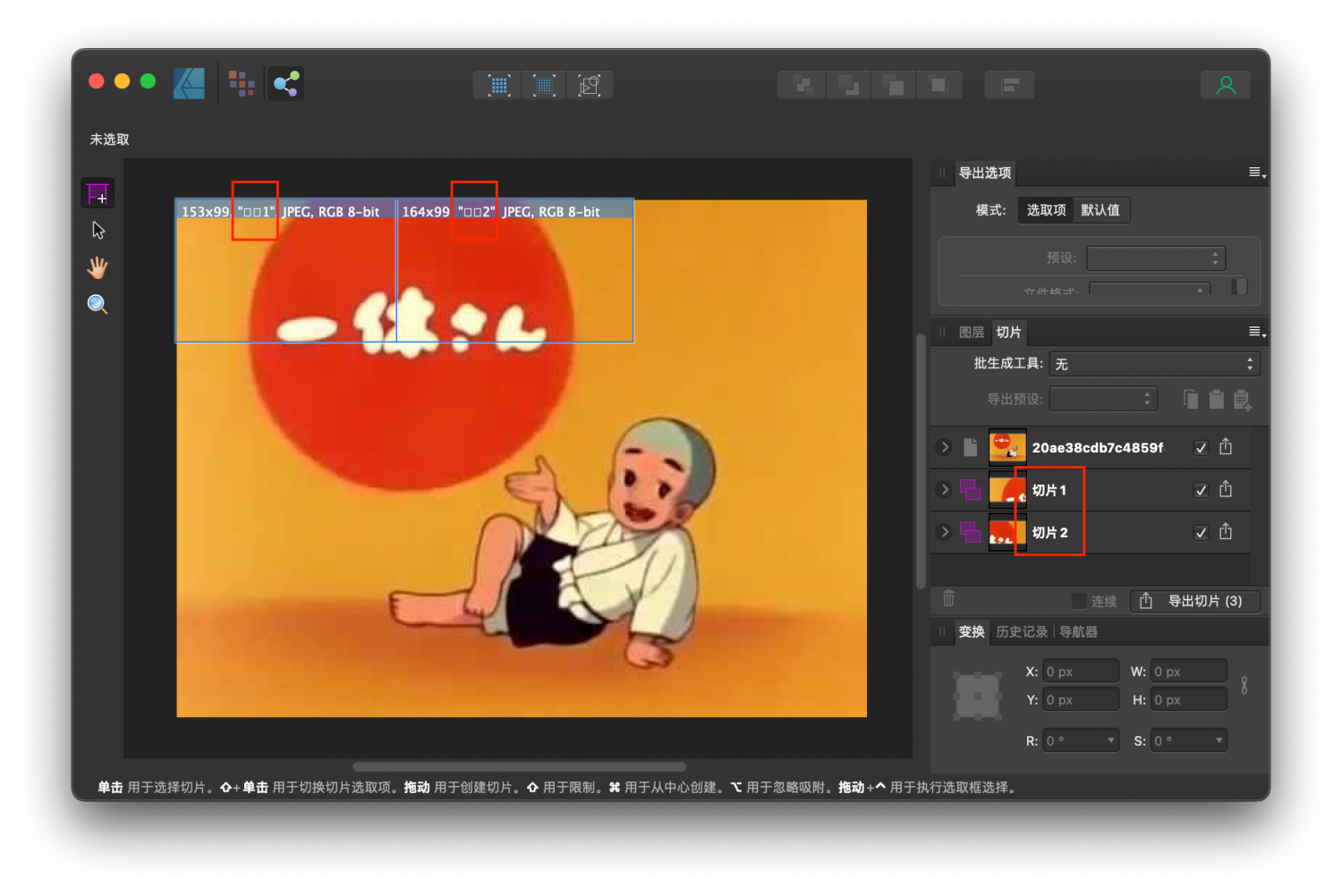Switch to the 历史记录 tab
1342x896 pixels.
1023,631
